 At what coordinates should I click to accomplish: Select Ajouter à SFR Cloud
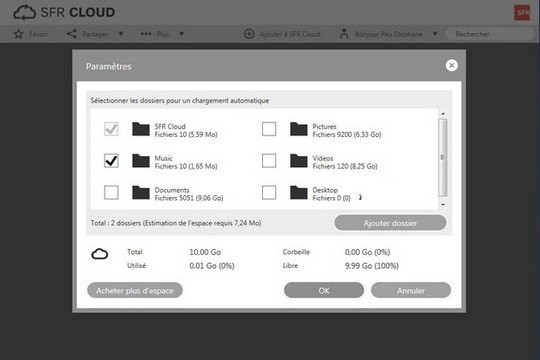click(282, 34)
